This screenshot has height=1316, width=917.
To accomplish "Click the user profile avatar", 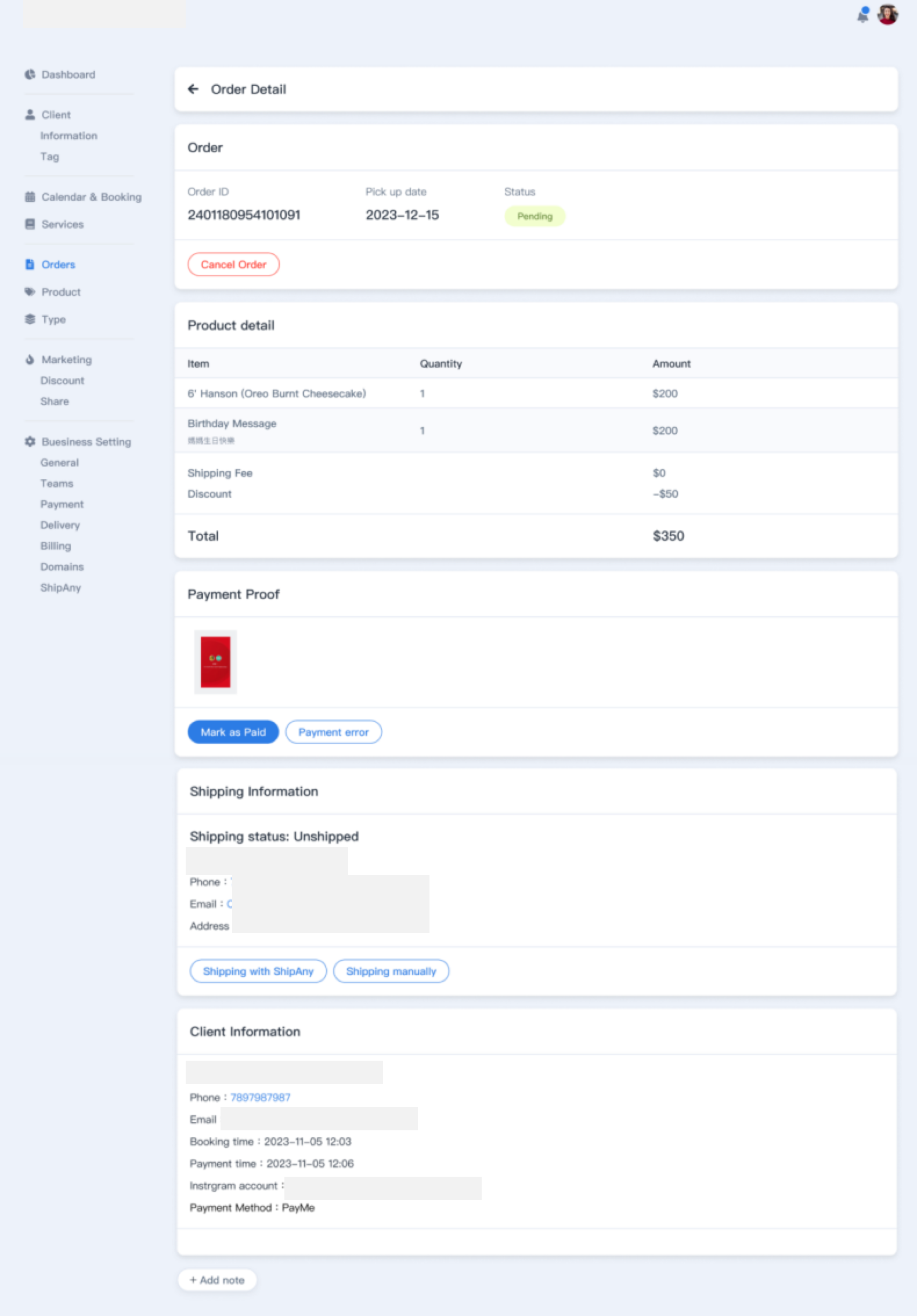I will [887, 15].
